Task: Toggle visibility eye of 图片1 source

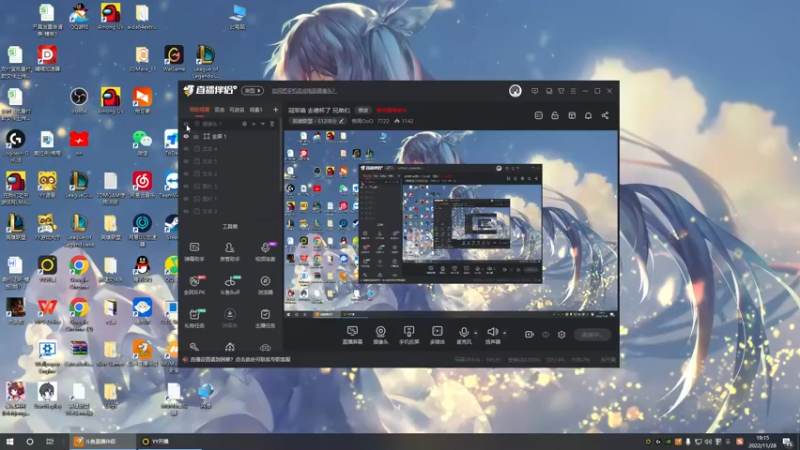Action: pyautogui.click(x=186, y=199)
